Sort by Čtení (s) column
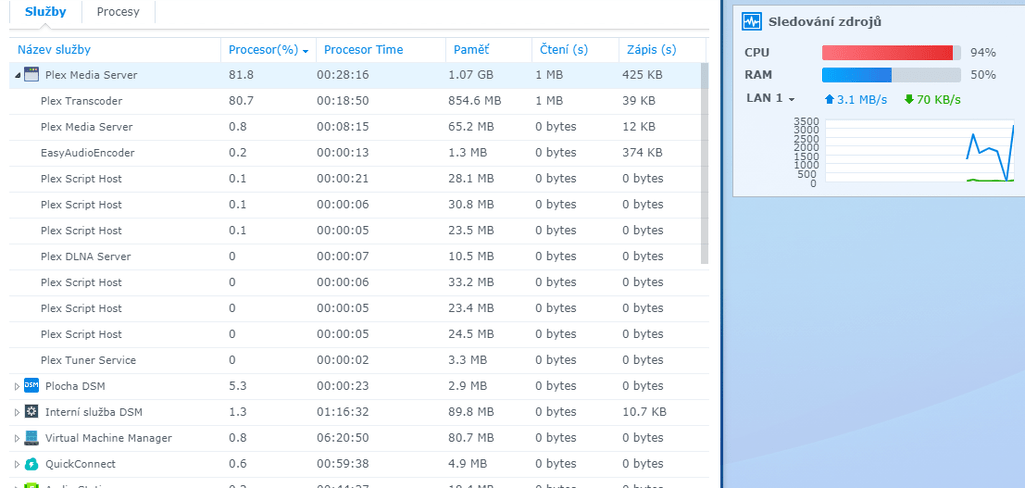The image size is (1025, 488). (563, 50)
